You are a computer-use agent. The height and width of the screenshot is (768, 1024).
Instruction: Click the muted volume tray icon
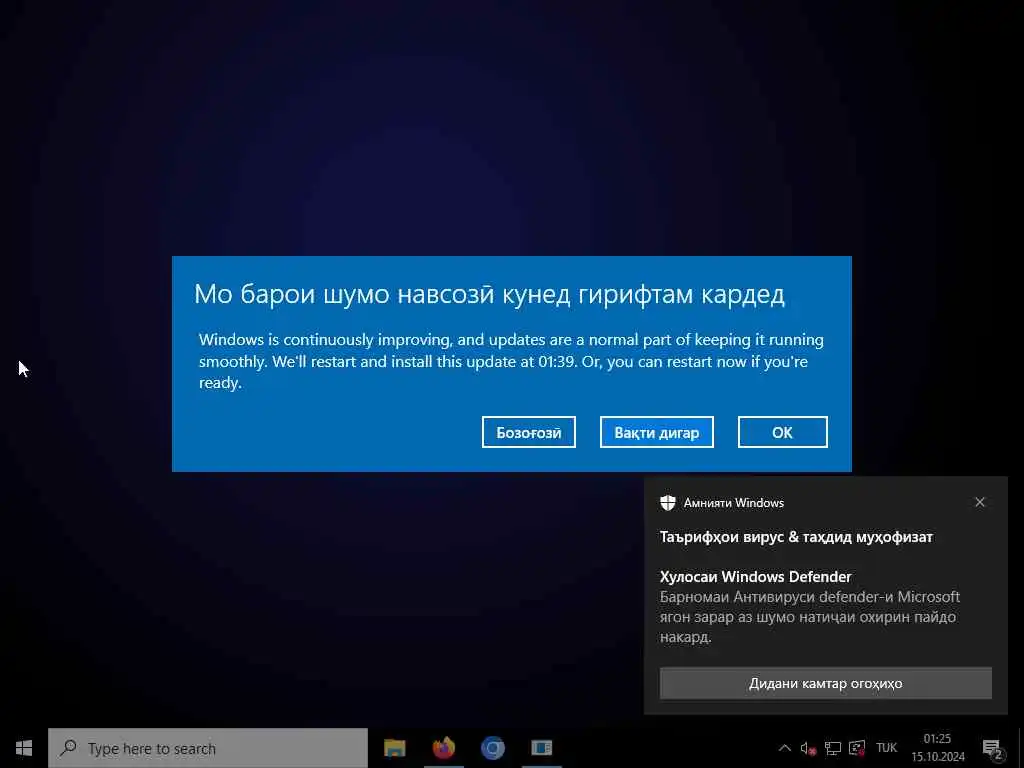coord(808,748)
